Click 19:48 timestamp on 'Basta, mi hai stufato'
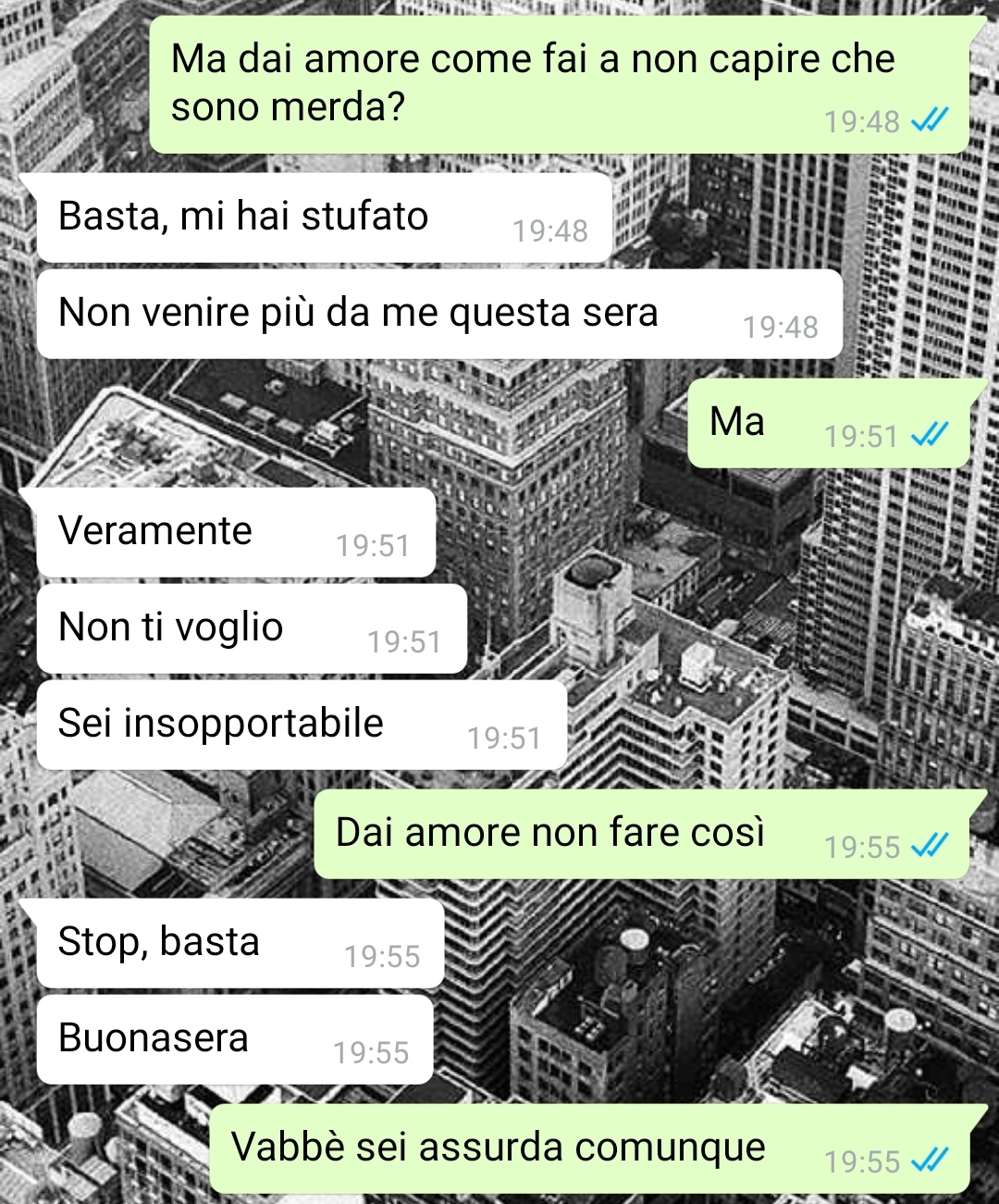The height and width of the screenshot is (1204, 999). tap(550, 230)
